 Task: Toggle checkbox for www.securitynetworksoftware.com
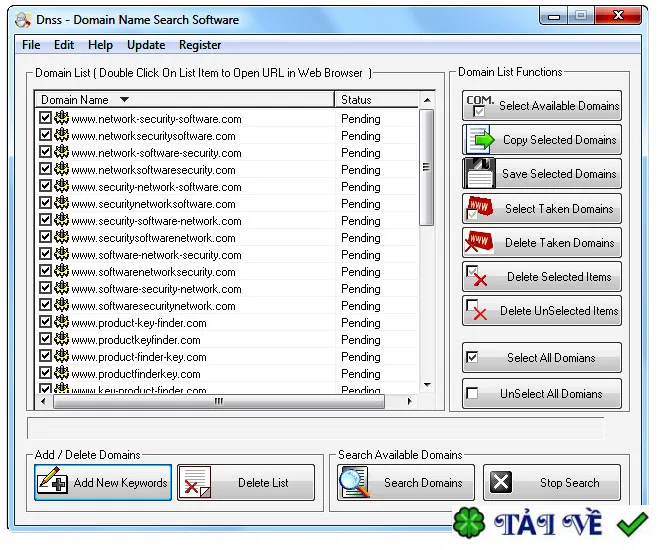45,203
